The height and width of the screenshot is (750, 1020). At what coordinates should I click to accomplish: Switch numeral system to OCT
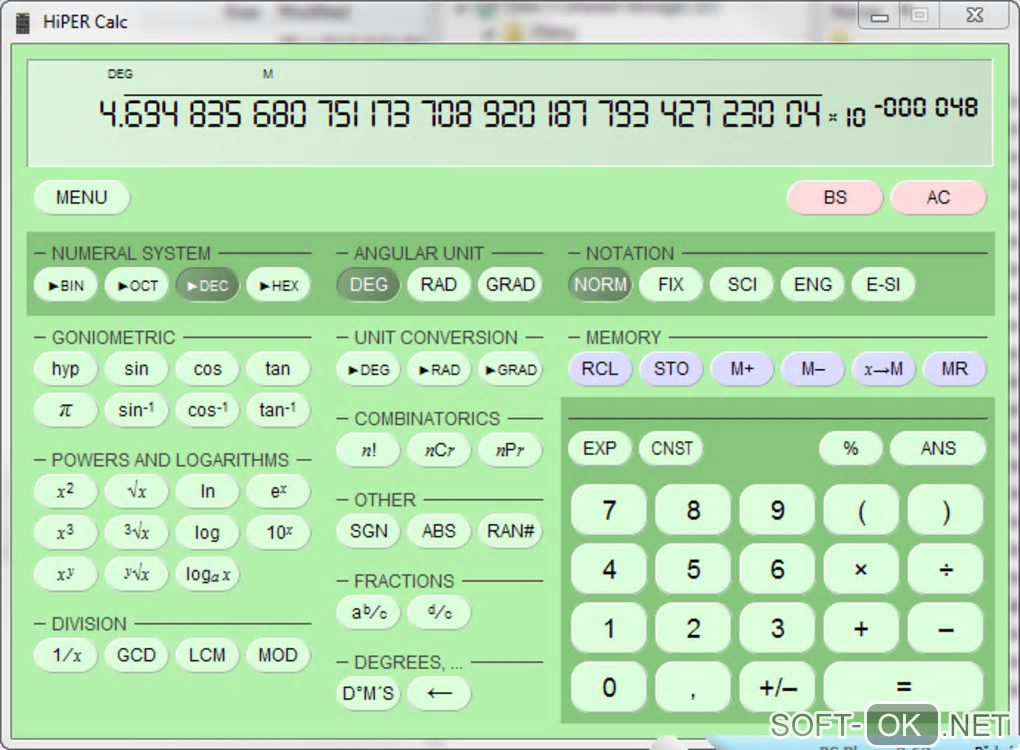pos(137,285)
